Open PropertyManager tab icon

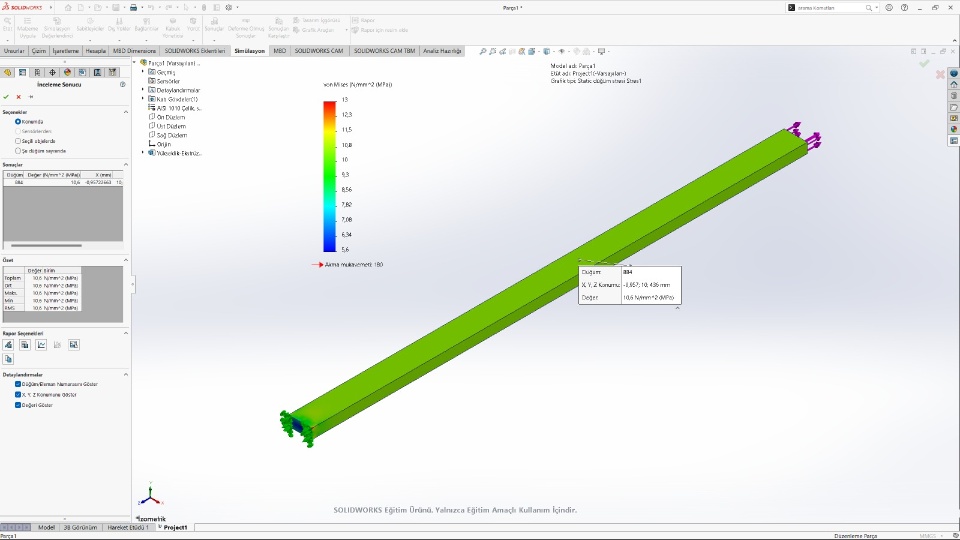[23, 72]
